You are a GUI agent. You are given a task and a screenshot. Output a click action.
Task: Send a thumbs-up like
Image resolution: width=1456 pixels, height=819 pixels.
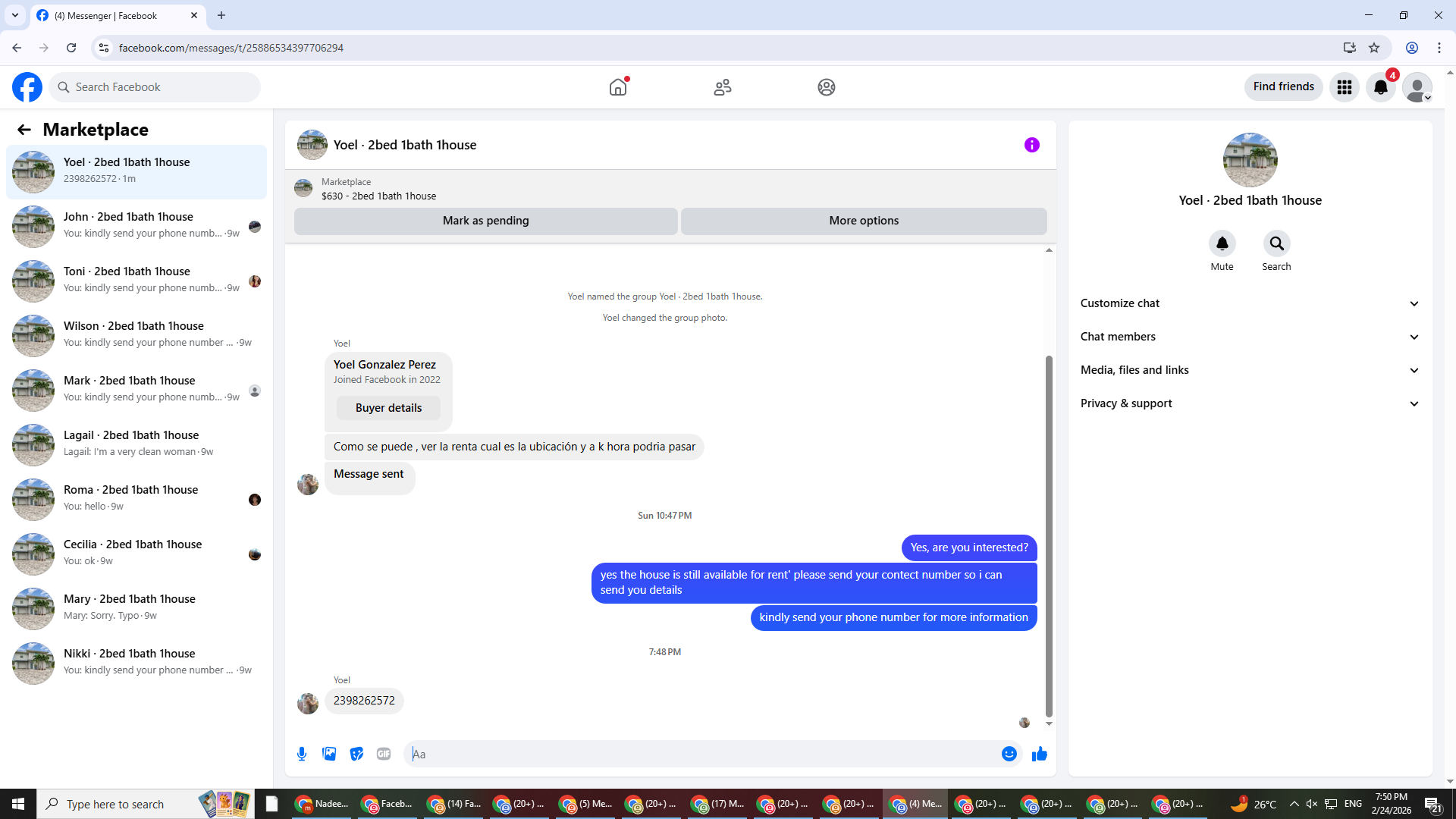(x=1039, y=754)
